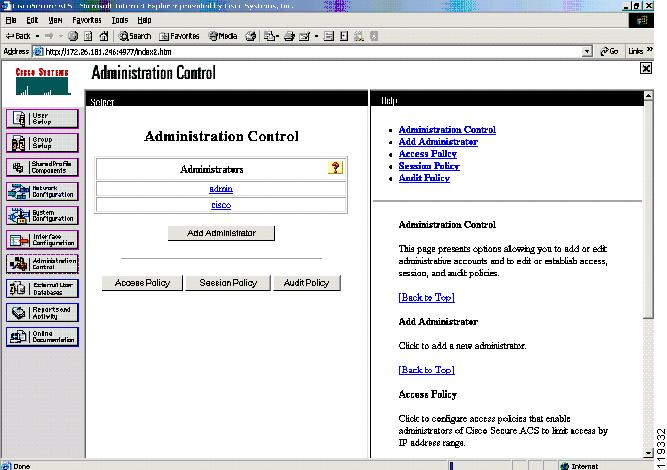The image size is (667, 470).
Task: Click the Add Administrator button
Action: point(221,233)
